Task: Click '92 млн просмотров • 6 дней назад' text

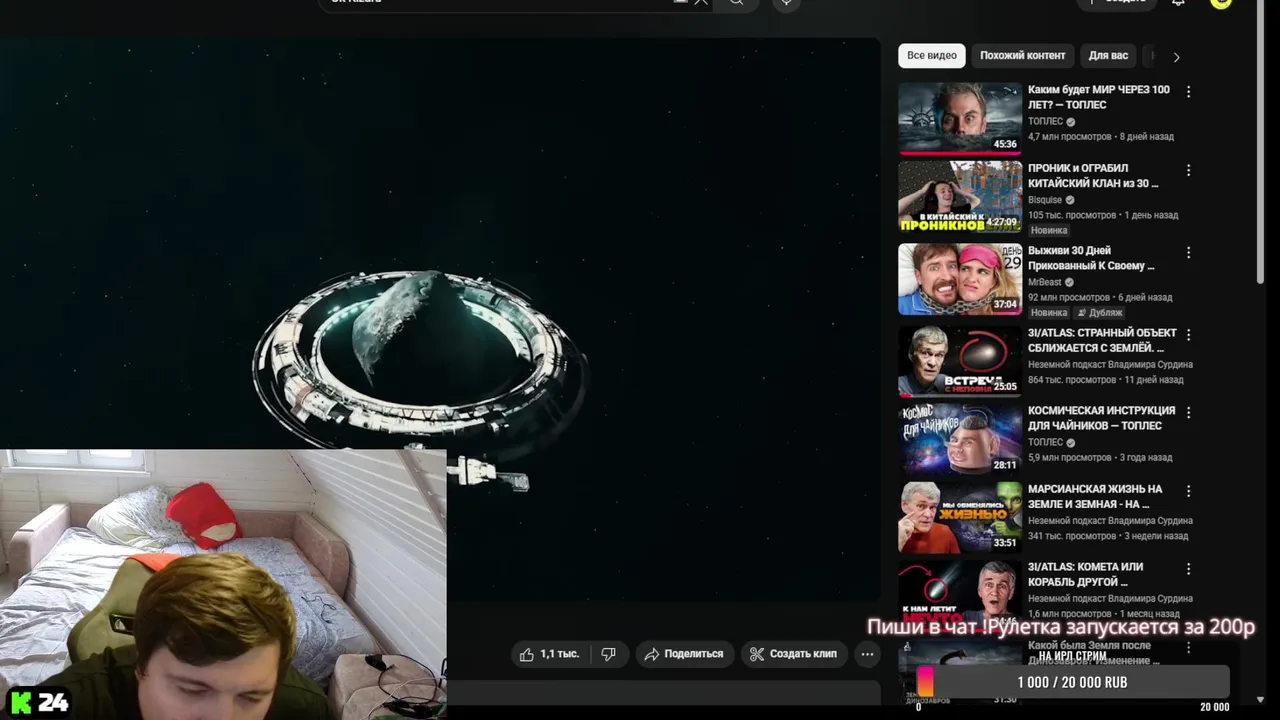Action: [x=1100, y=297]
